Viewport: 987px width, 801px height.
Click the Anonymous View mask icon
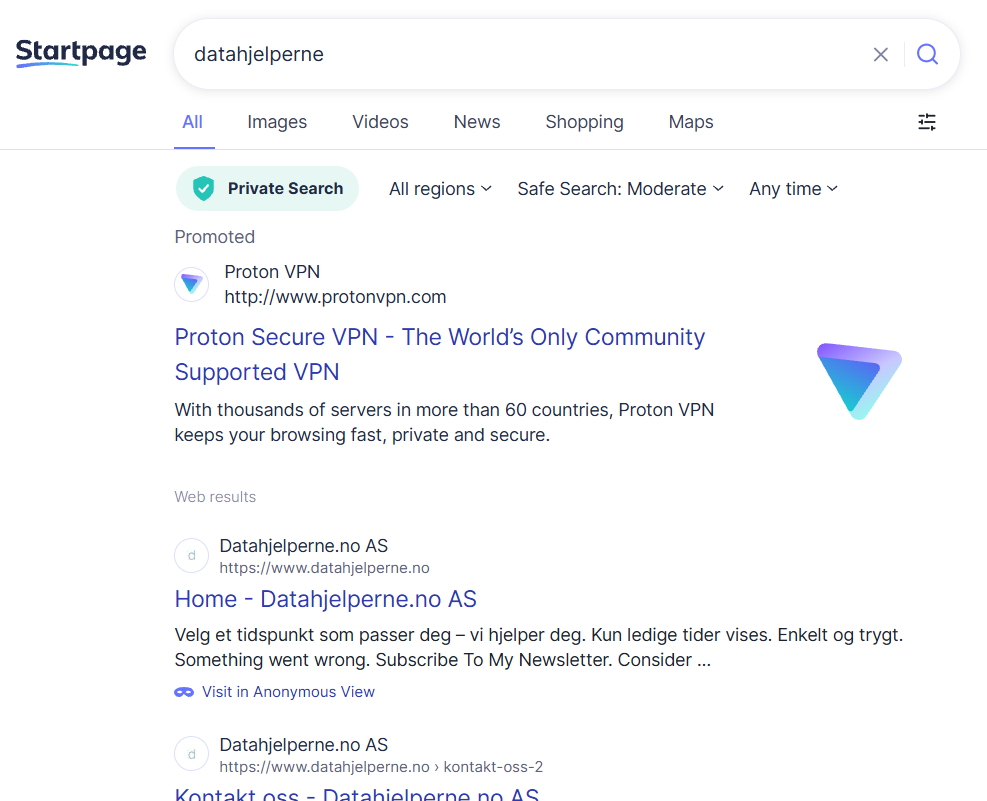click(x=184, y=692)
